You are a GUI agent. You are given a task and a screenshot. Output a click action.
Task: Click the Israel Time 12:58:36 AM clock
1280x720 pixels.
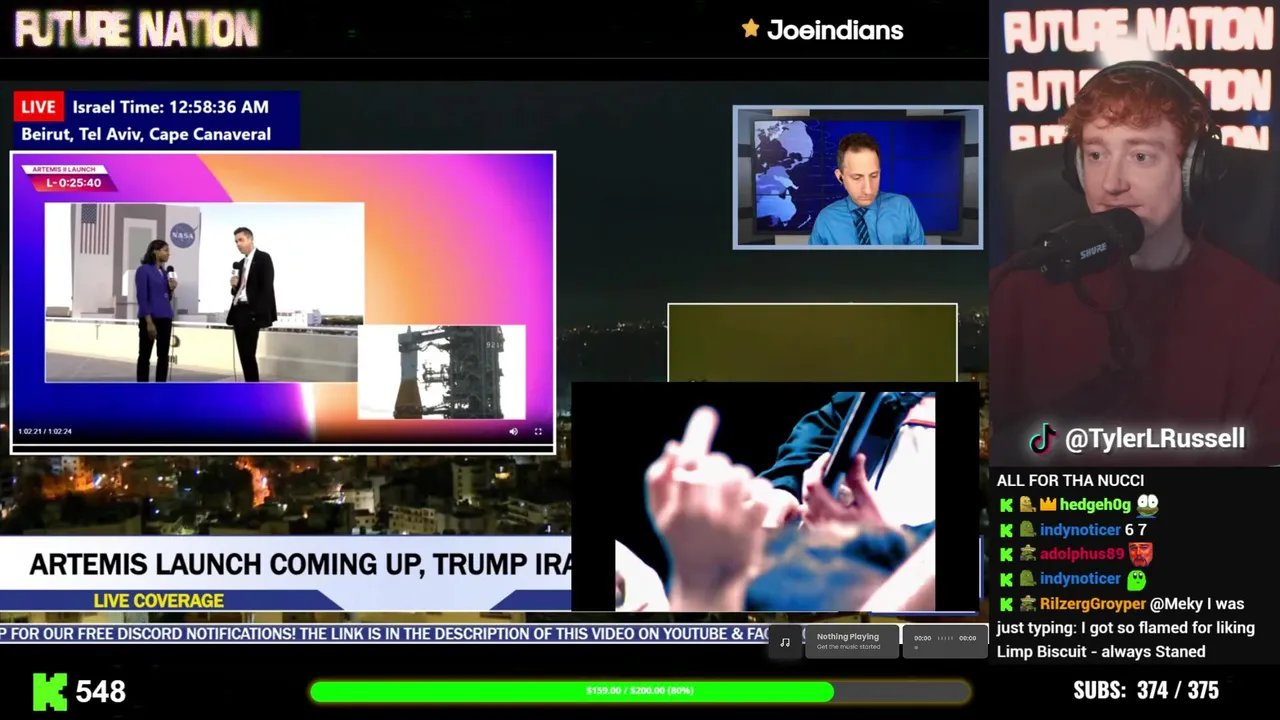click(x=170, y=107)
